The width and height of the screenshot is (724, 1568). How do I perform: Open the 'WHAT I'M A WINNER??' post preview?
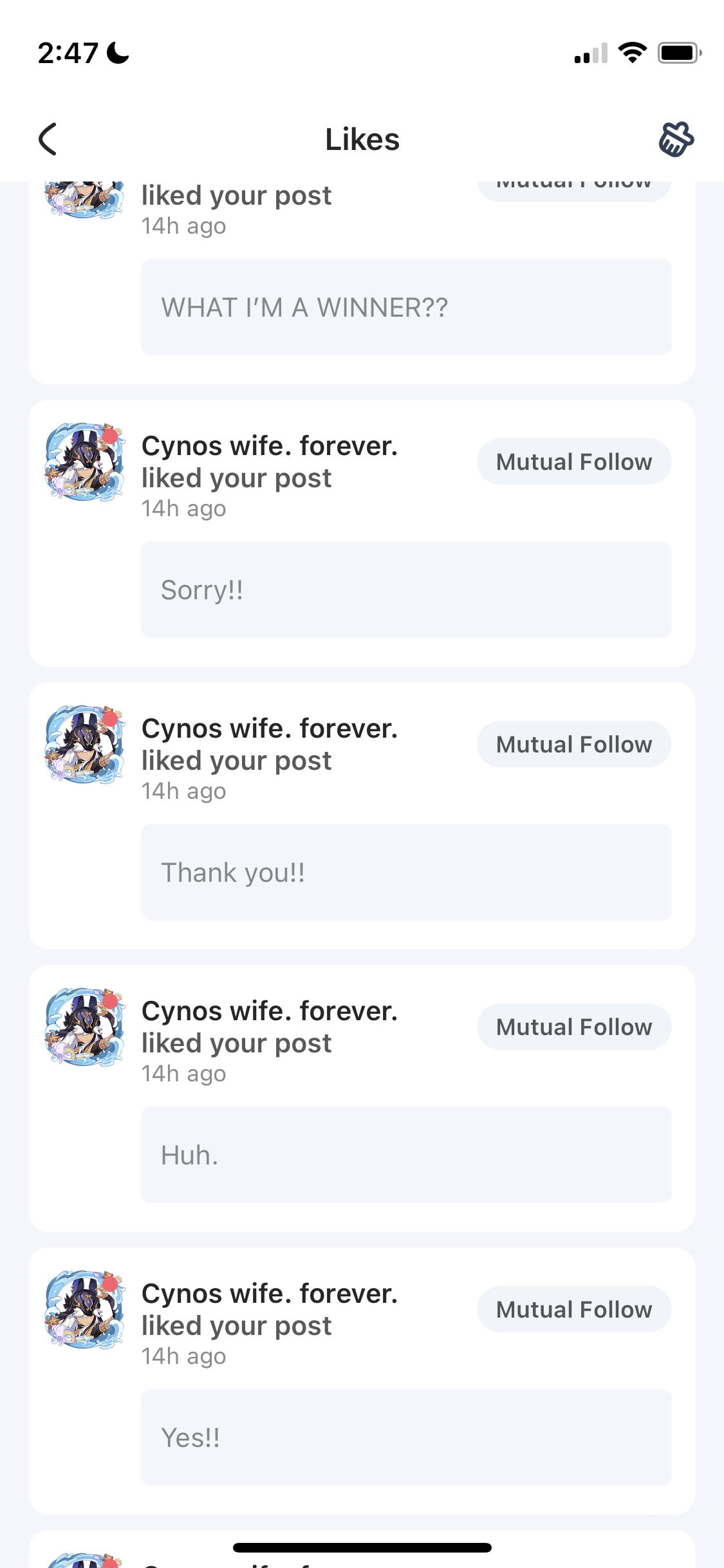(x=406, y=307)
